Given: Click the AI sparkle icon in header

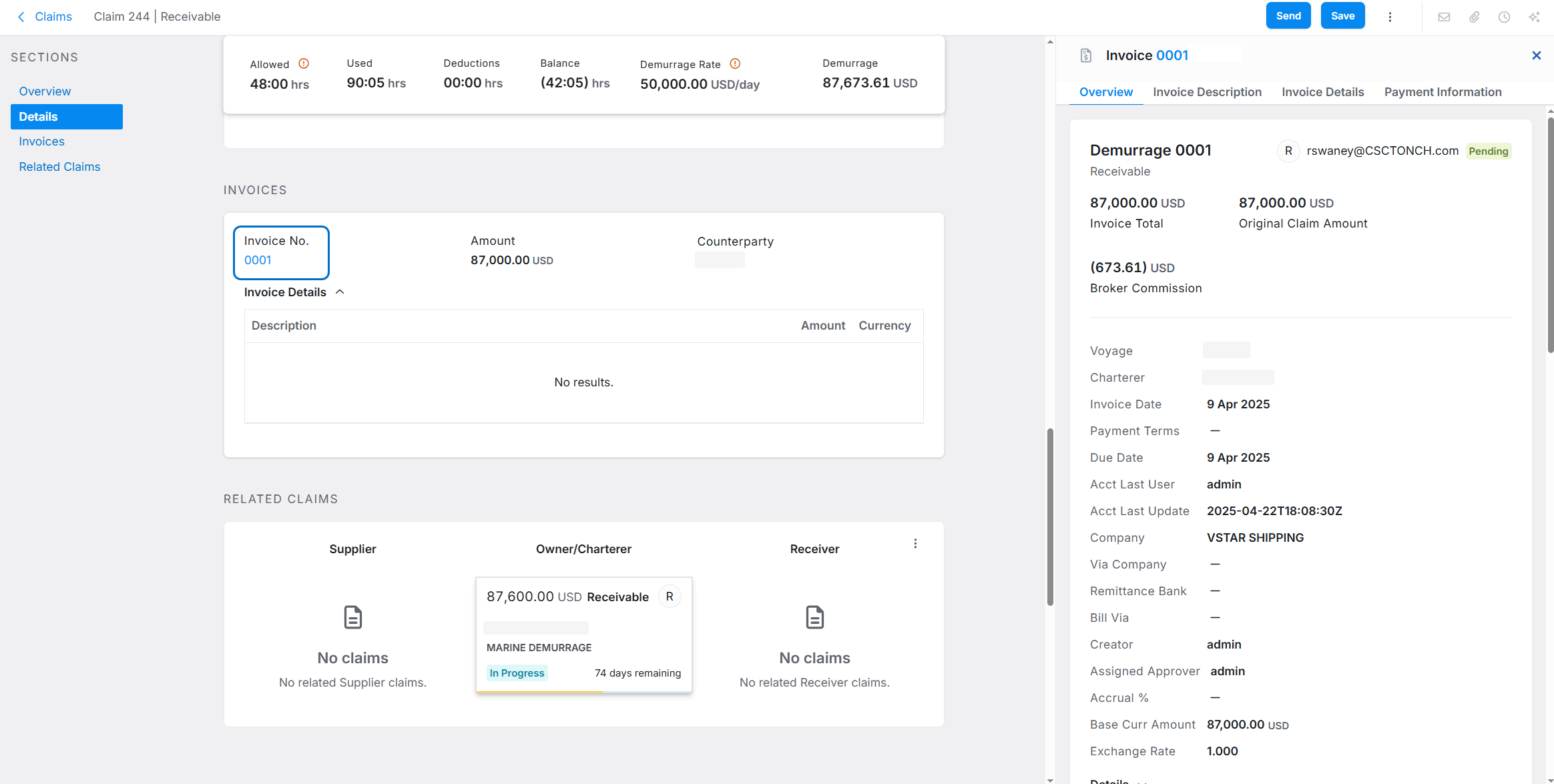Looking at the screenshot, I should coord(1534,17).
